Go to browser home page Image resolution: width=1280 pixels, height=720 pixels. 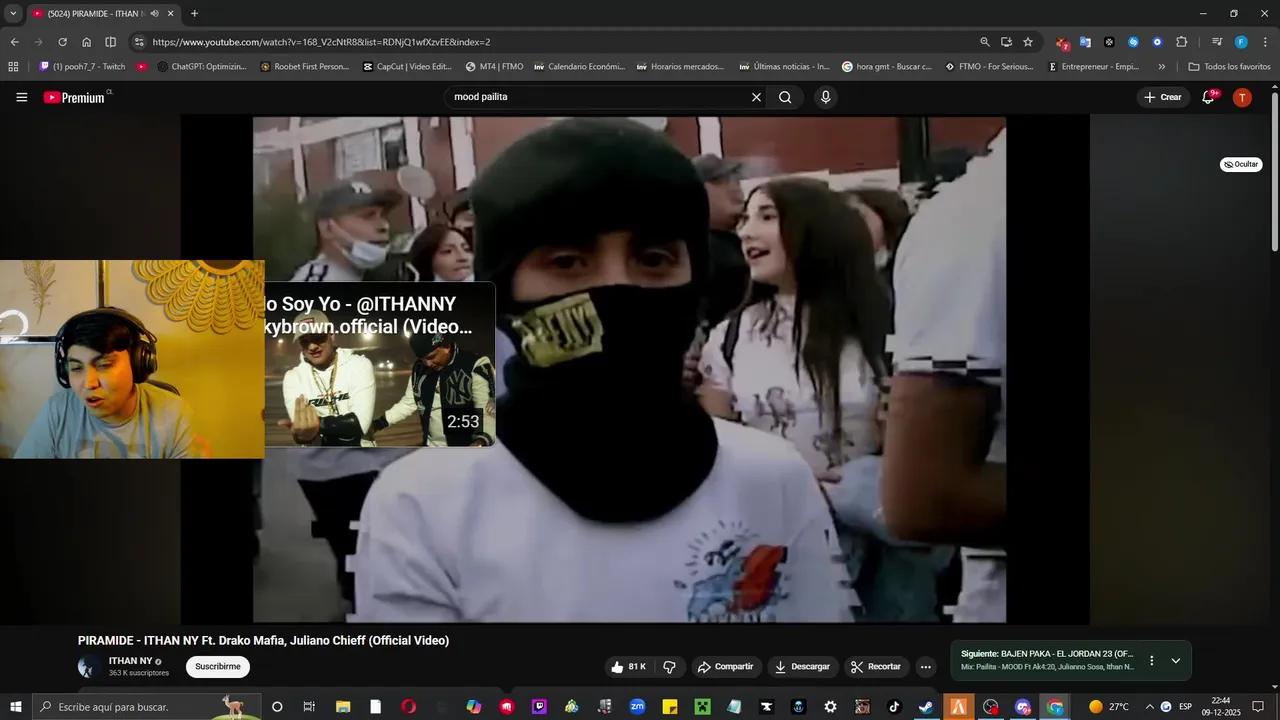87,42
